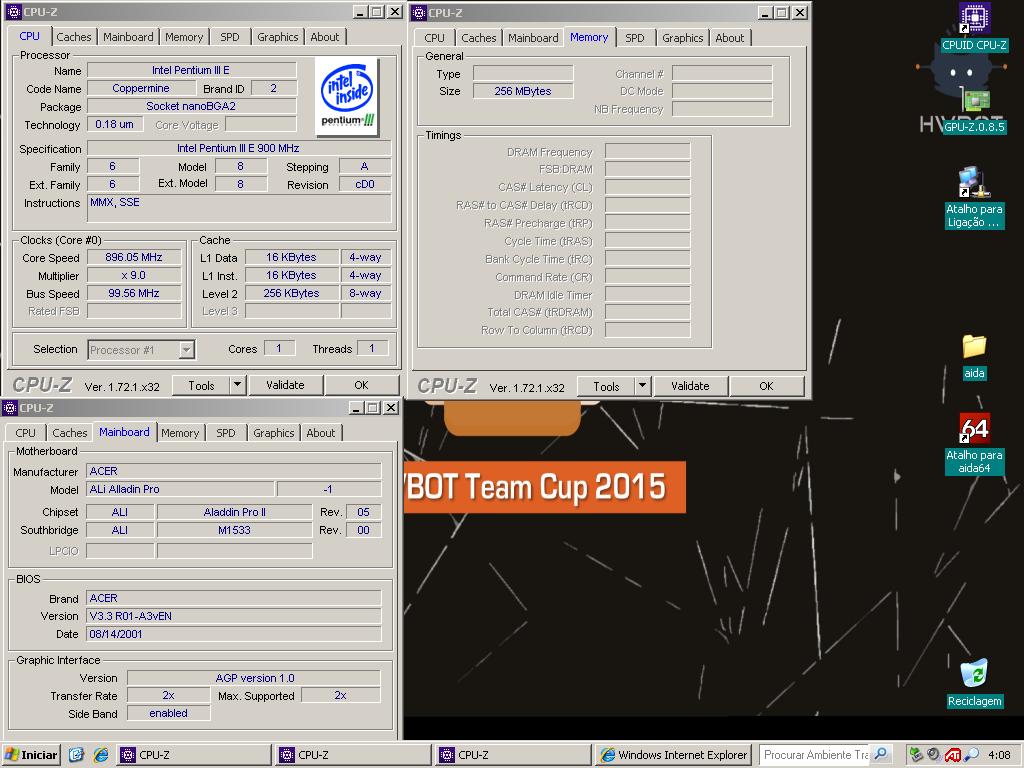
Task: Click Tools button in CPU window
Action: [201, 385]
